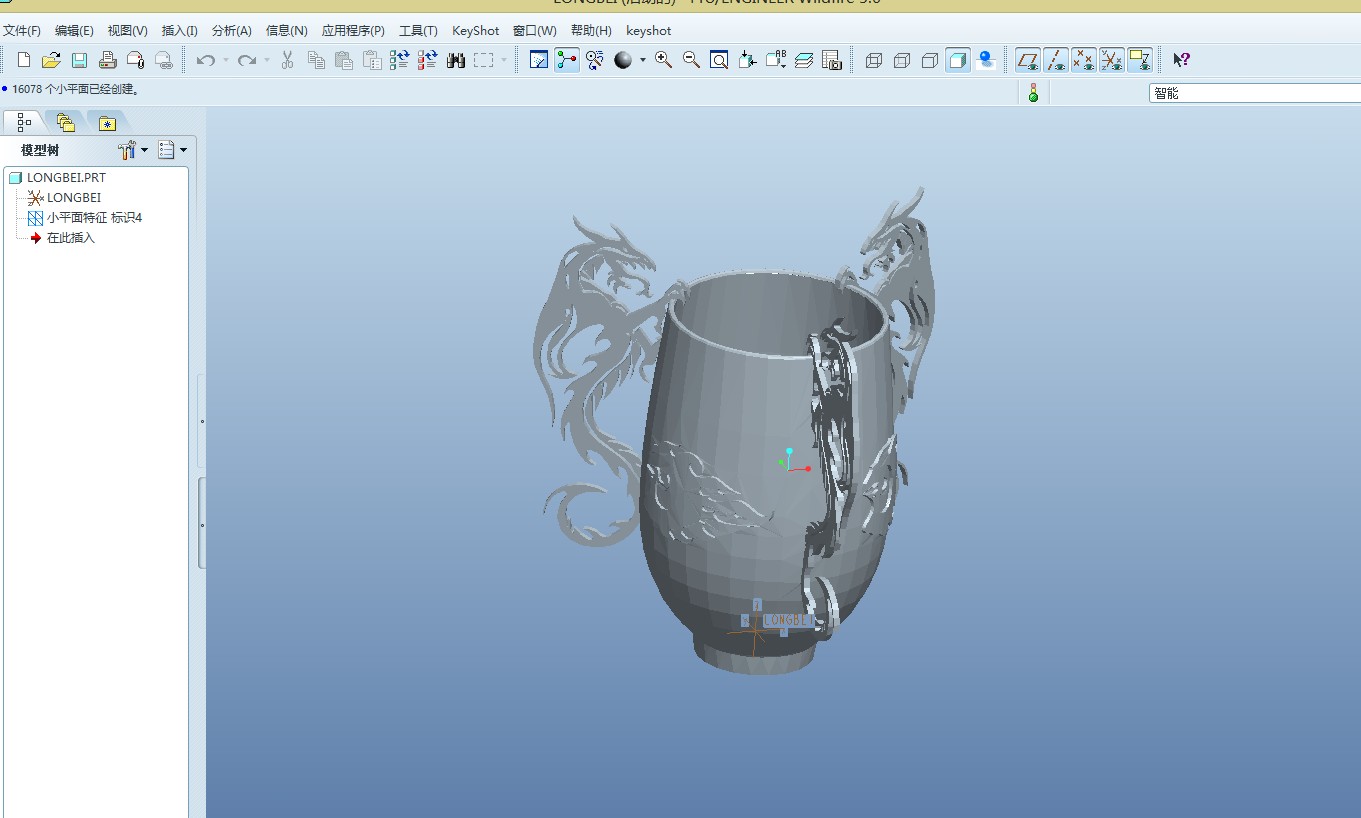The width and height of the screenshot is (1361, 818).
Task: Click the Zoom Out magnifier icon
Action: click(x=691, y=60)
